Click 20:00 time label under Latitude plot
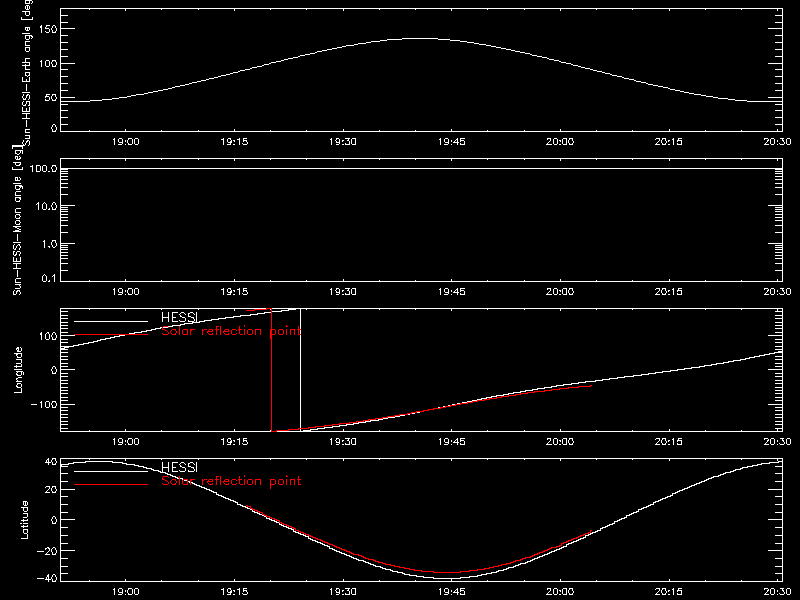The image size is (800, 600). [x=560, y=592]
